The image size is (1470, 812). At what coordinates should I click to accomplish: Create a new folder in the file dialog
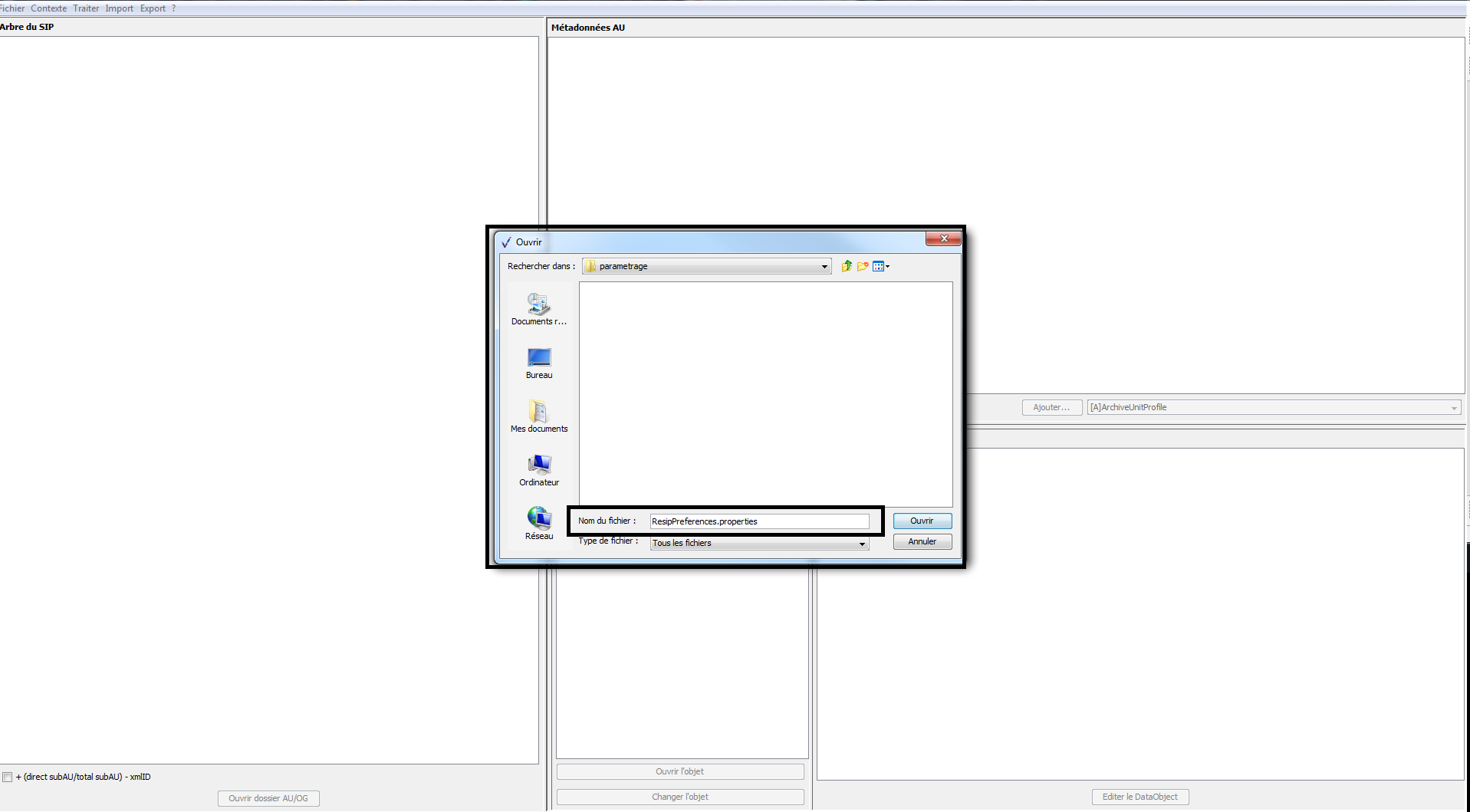(863, 266)
